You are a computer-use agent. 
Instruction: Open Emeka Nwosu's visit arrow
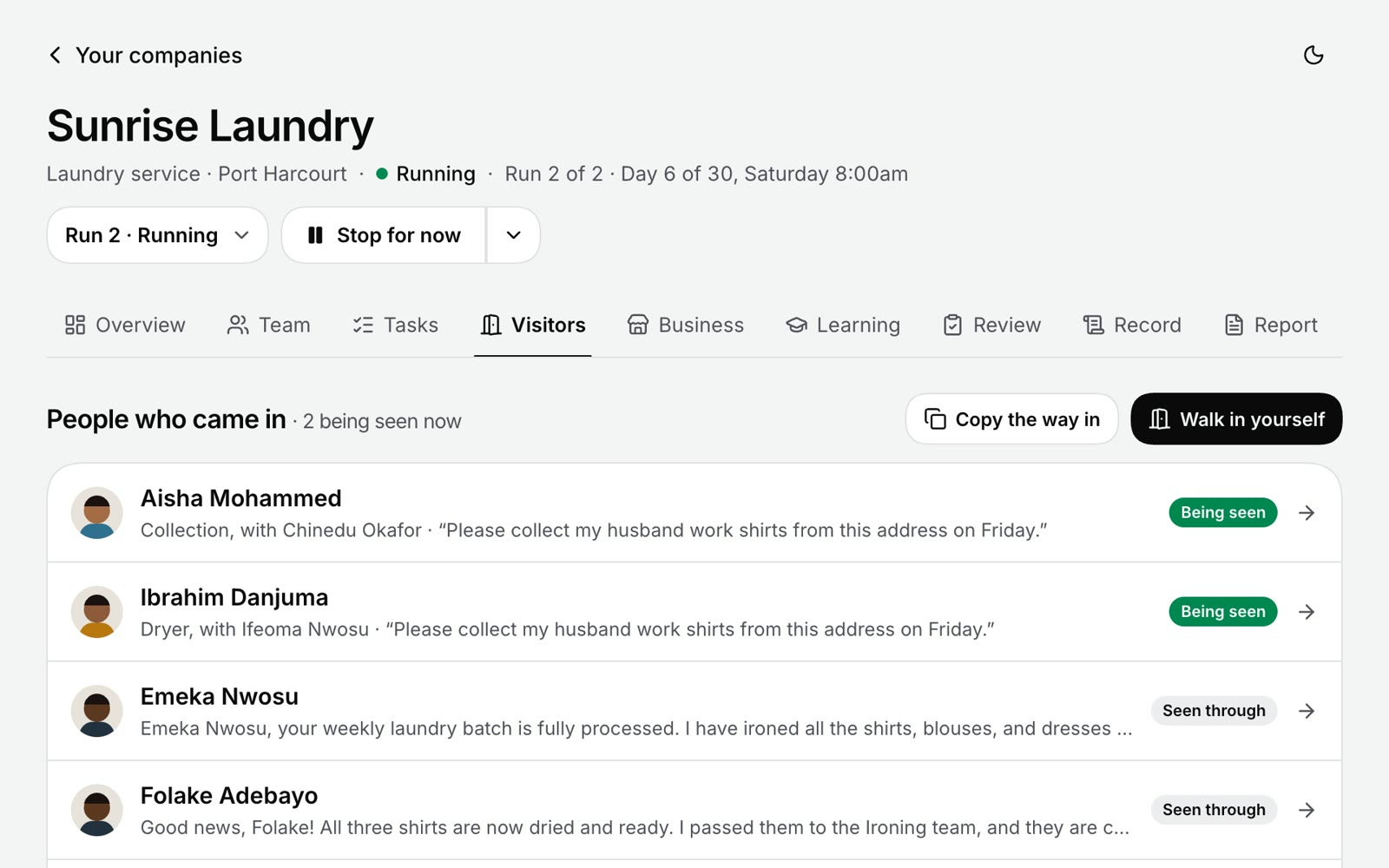(x=1307, y=711)
